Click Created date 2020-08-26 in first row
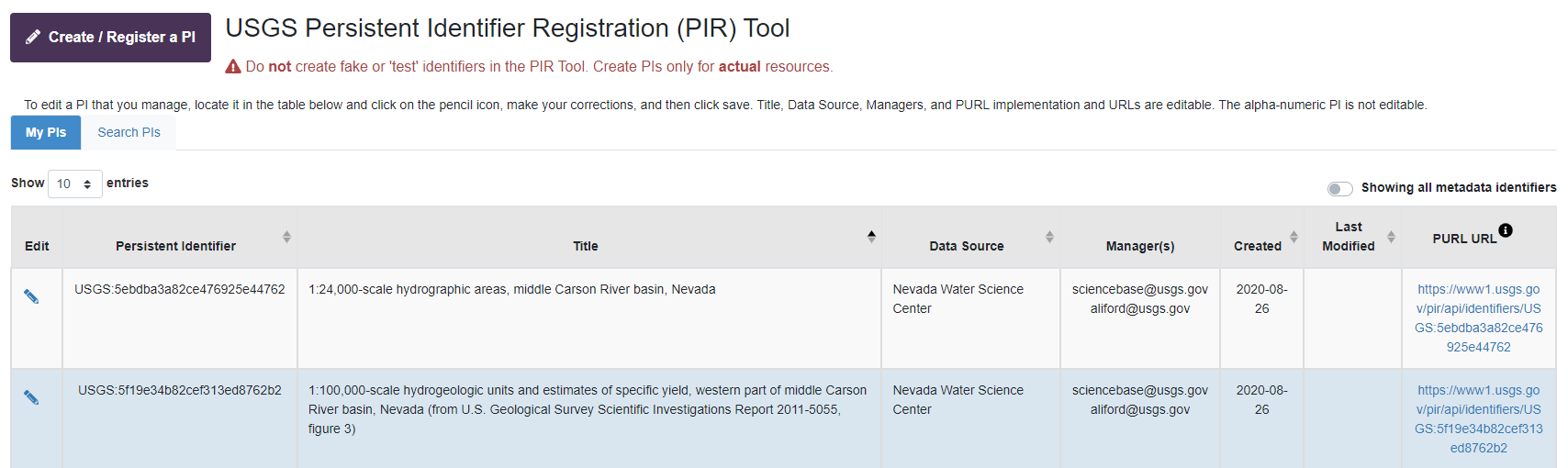This screenshot has height=468, width=1568. tap(1262, 299)
